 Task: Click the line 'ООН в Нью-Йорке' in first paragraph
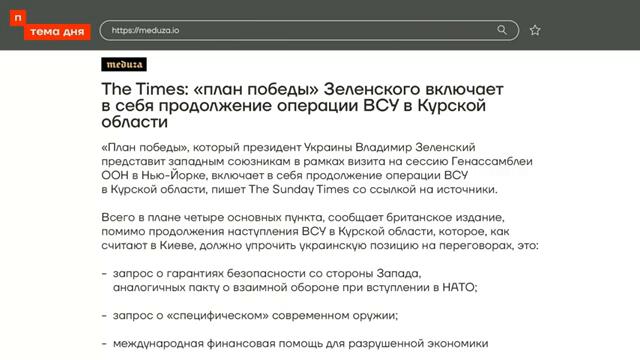pyautogui.click(x=284, y=176)
